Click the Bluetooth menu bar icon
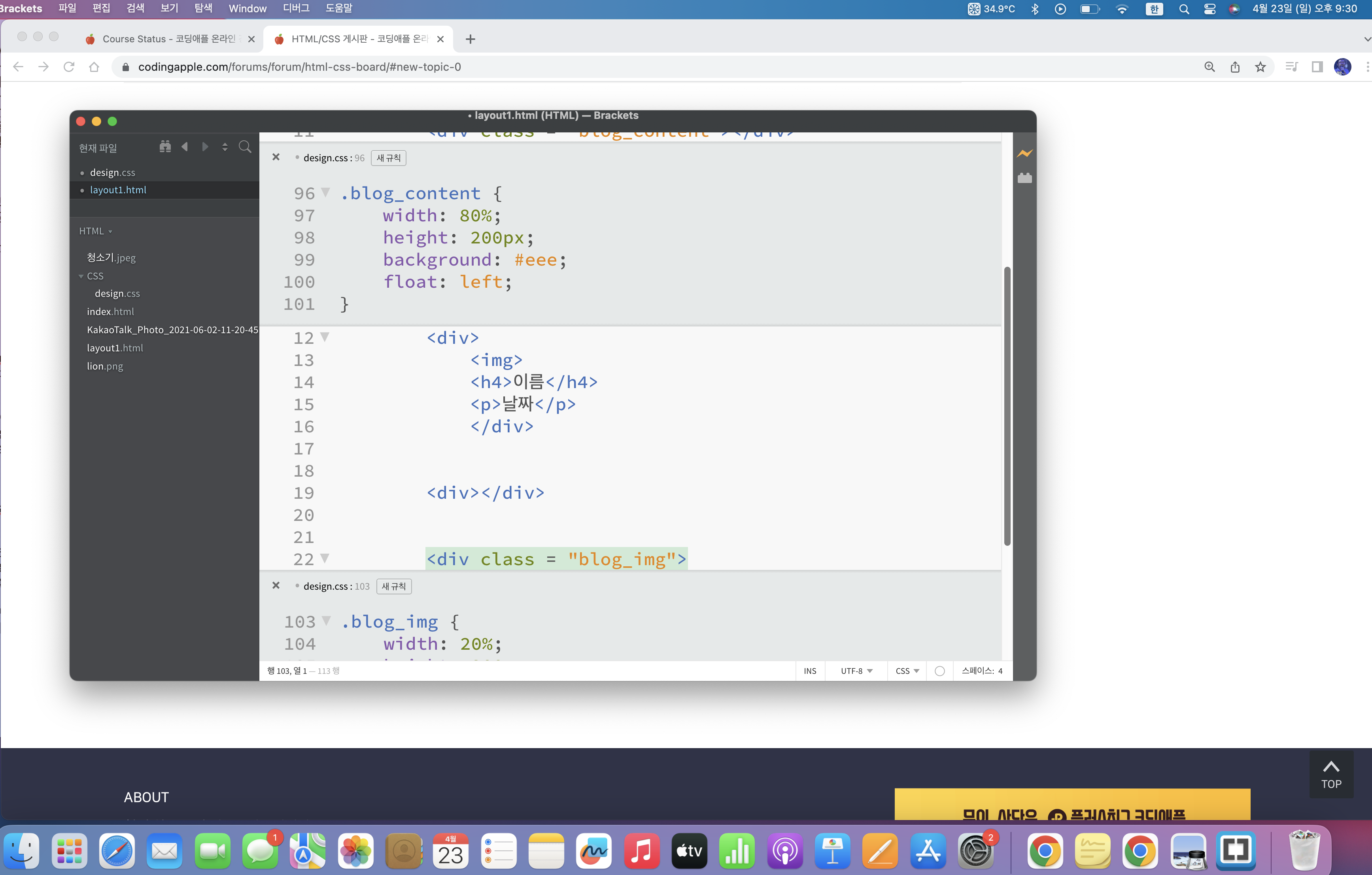 pyautogui.click(x=1035, y=9)
